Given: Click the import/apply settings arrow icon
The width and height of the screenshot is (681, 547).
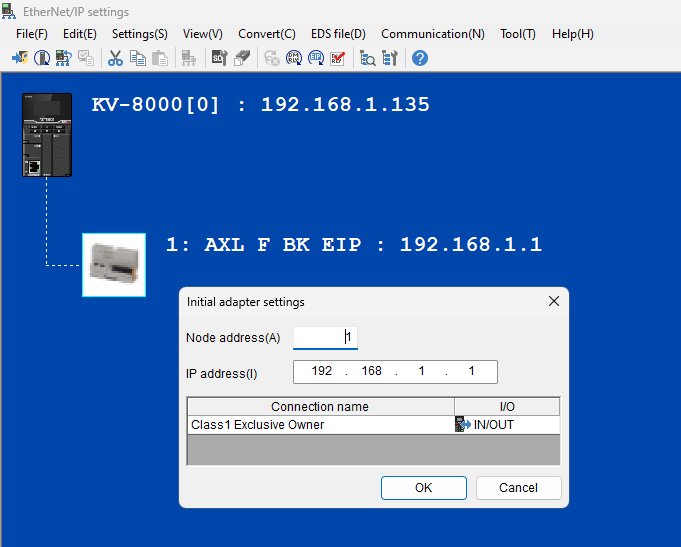Looking at the screenshot, I should tap(20, 58).
